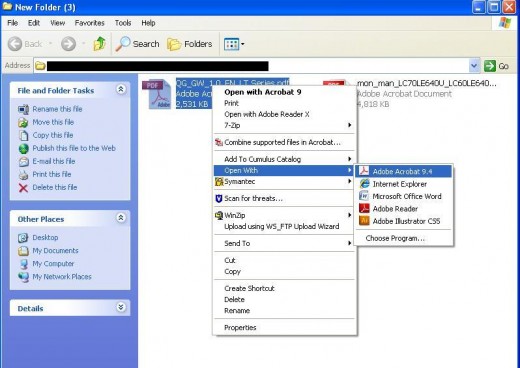The width and height of the screenshot is (520, 368).
Task: Click the blacked-out address path field
Action: point(157,66)
